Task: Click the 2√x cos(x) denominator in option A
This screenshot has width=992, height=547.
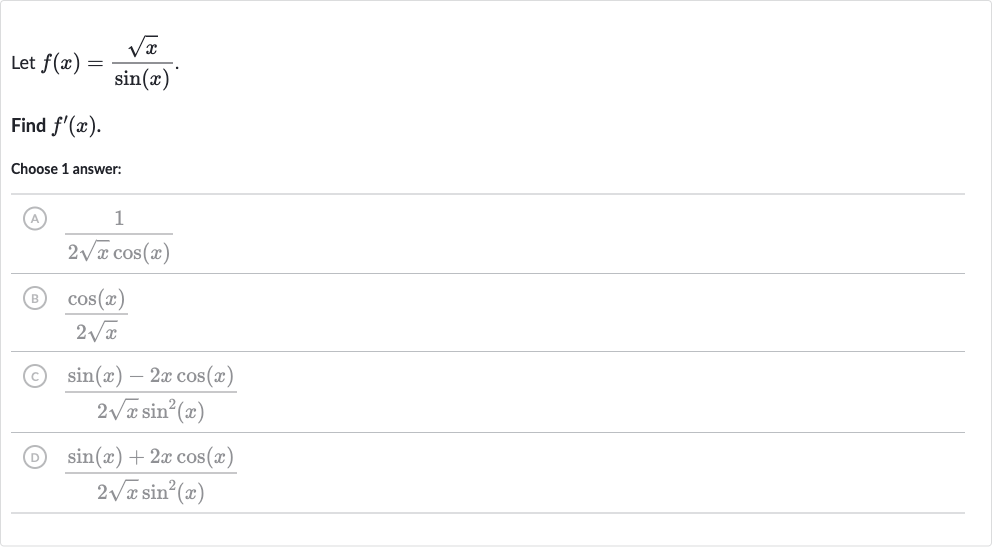Action: tap(119, 252)
